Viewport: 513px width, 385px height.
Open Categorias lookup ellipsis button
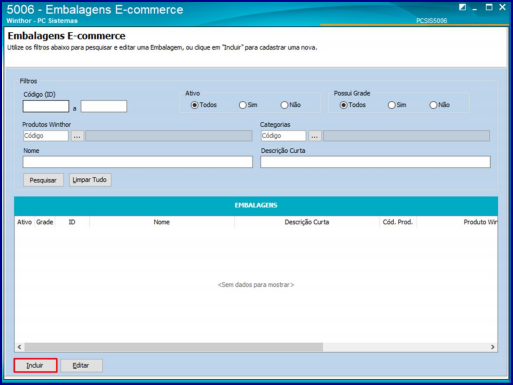pyautogui.click(x=315, y=136)
